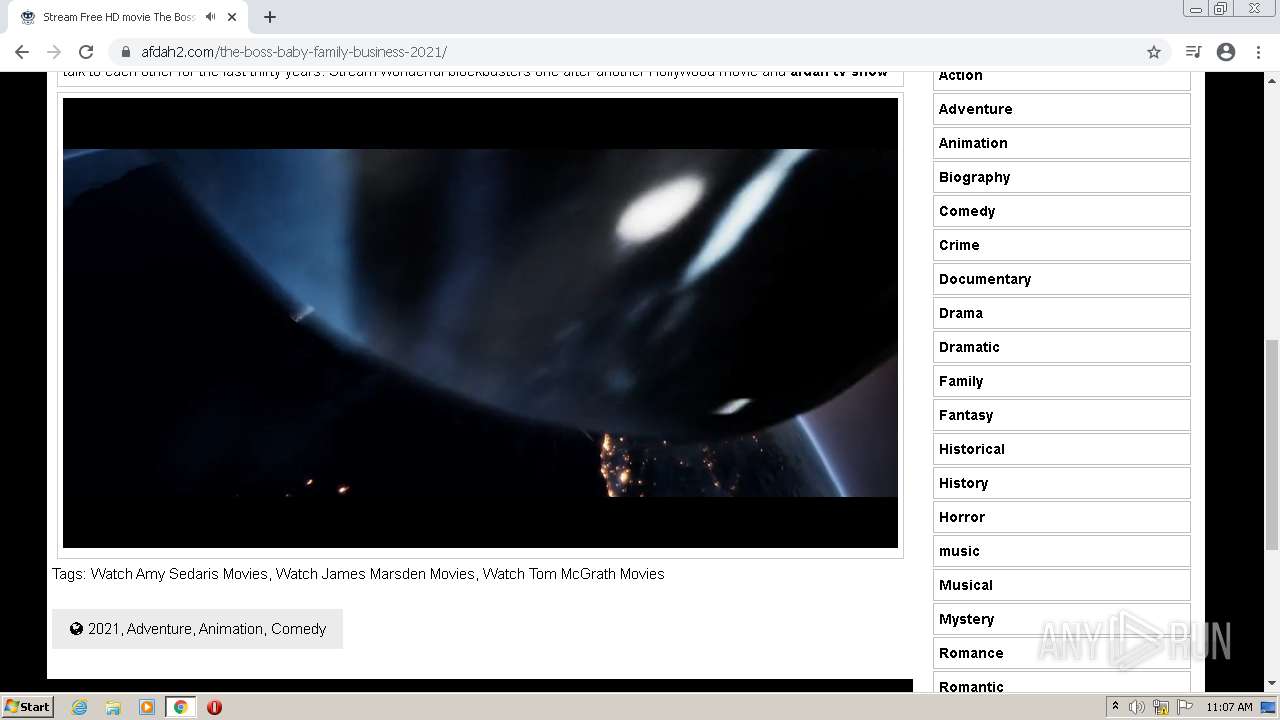Viewport: 1280px width, 720px height.
Task: Close the Stream Free HD movie tab
Action: click(234, 17)
